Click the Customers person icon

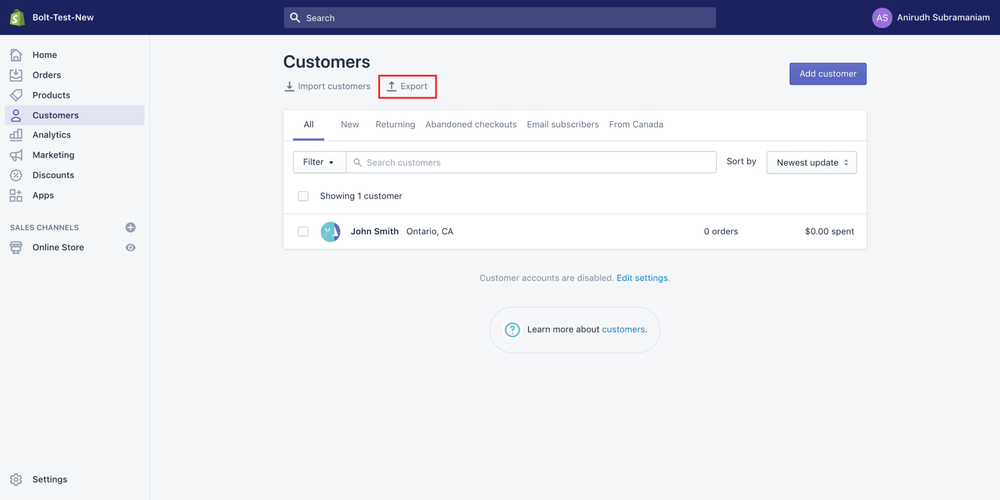16,115
